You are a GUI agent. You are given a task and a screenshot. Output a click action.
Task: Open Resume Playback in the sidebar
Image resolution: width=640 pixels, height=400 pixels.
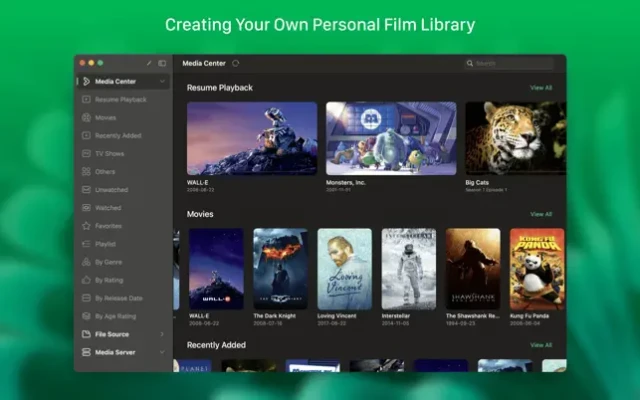(120, 99)
